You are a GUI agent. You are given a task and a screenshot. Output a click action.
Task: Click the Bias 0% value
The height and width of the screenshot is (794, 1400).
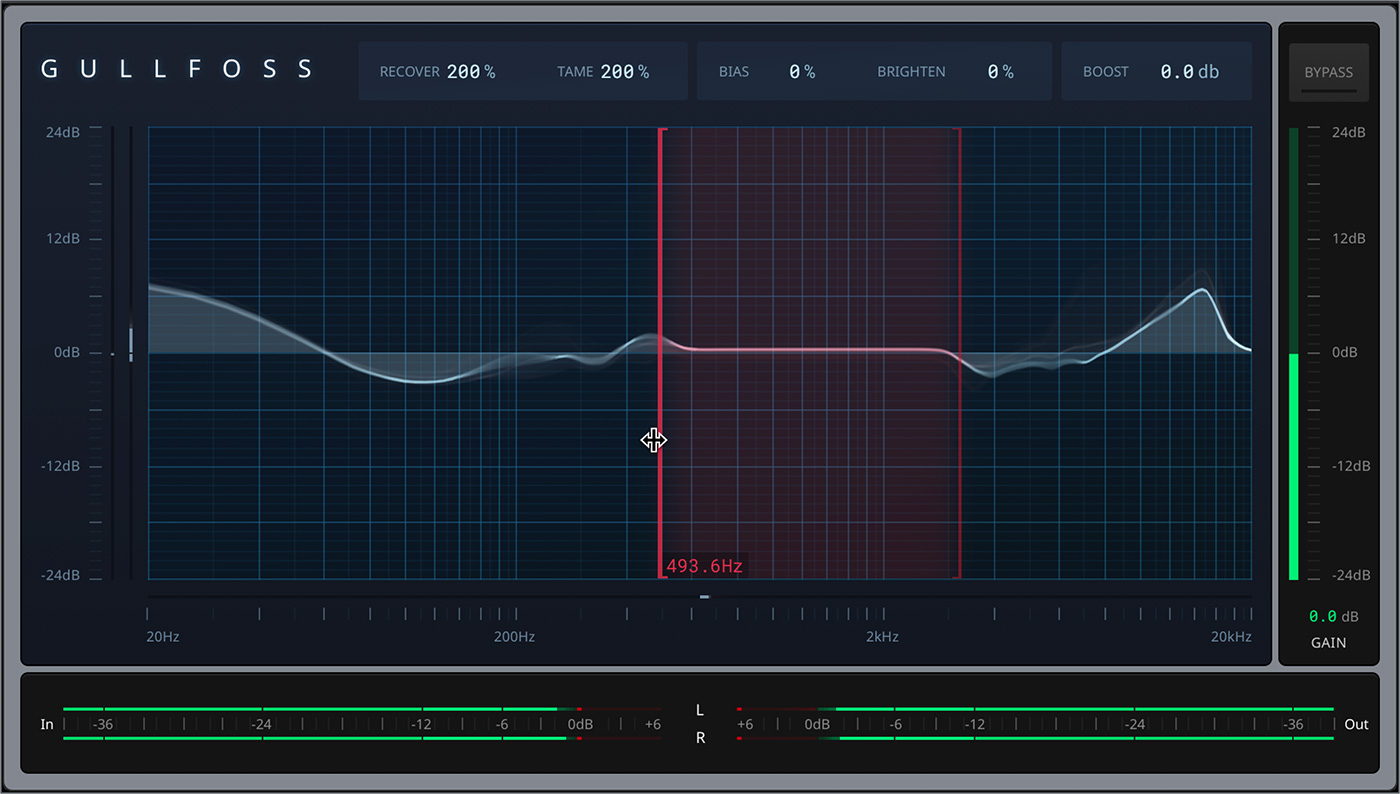tap(802, 72)
